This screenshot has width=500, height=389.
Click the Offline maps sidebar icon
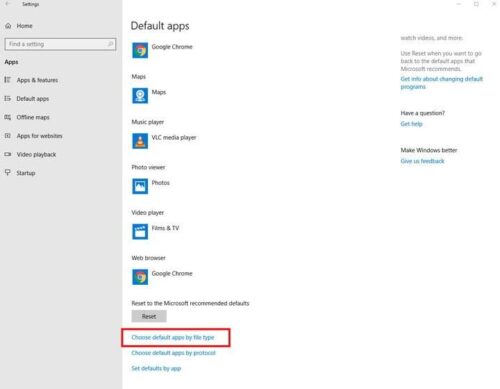click(x=7, y=117)
